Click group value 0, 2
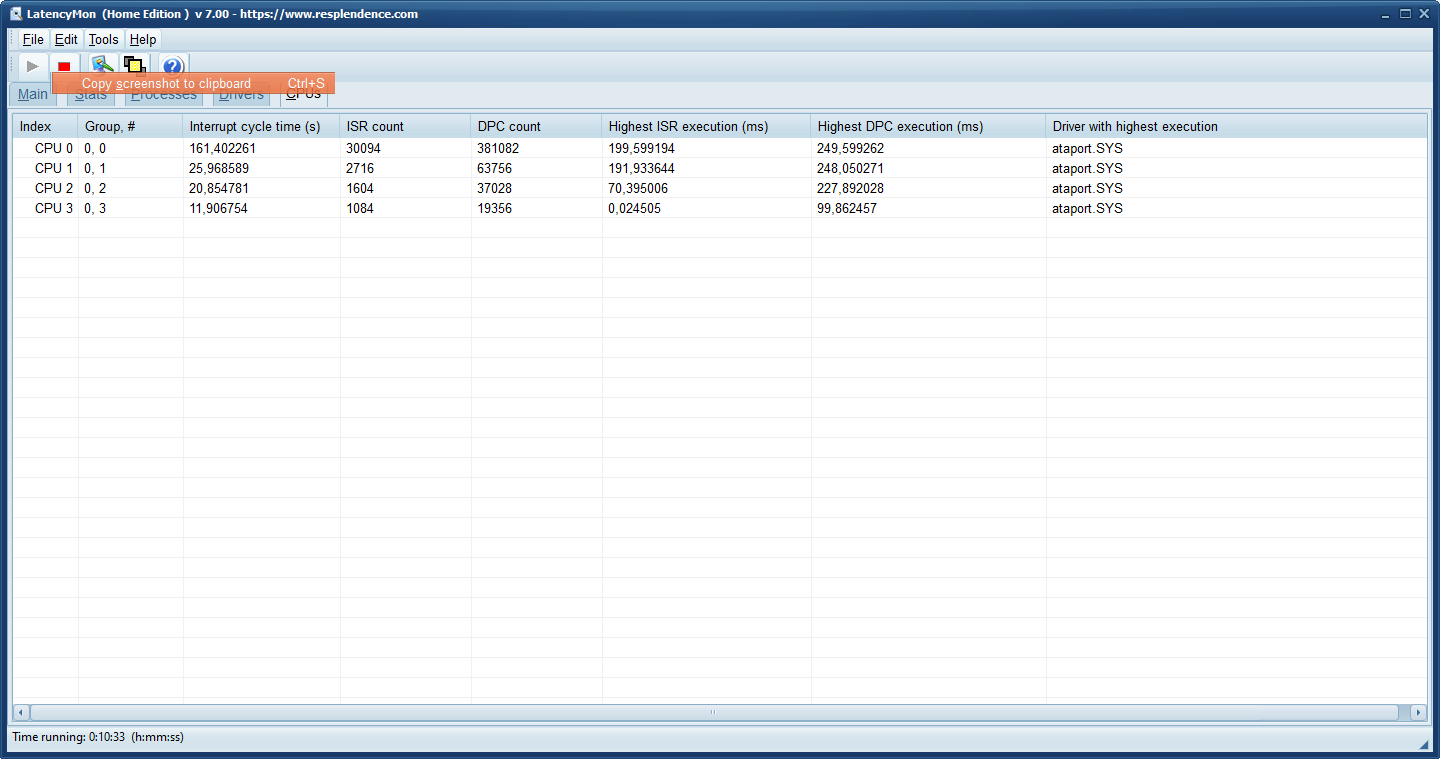This screenshot has width=1441, height=760. click(95, 188)
